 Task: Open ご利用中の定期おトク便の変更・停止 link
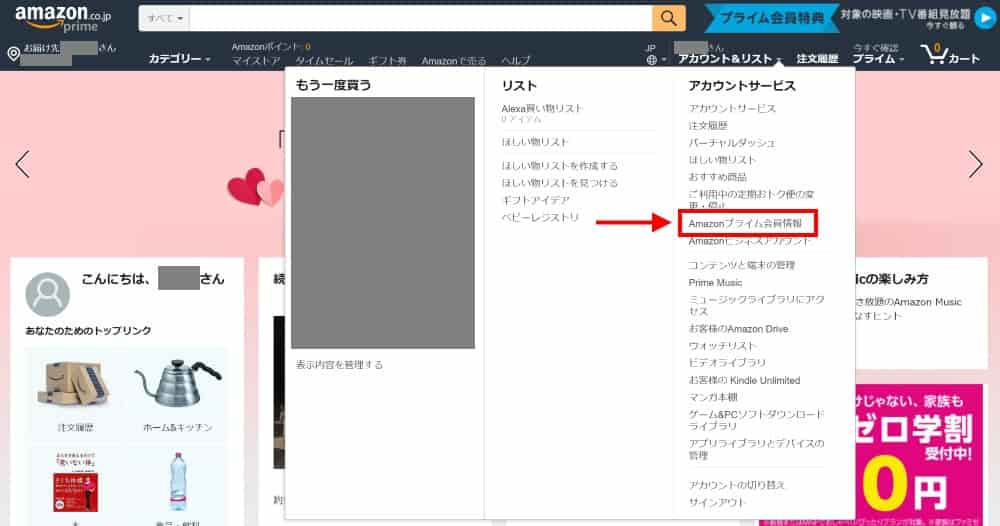click(751, 199)
